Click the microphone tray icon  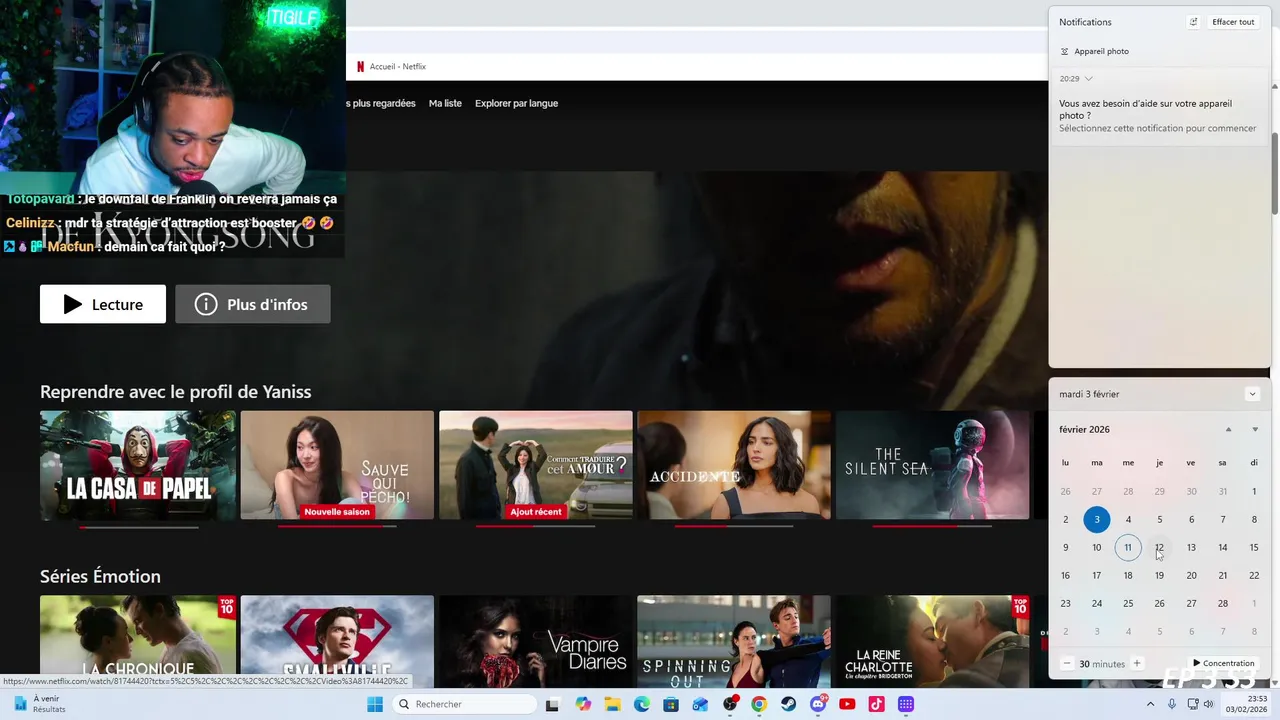coord(1172,704)
